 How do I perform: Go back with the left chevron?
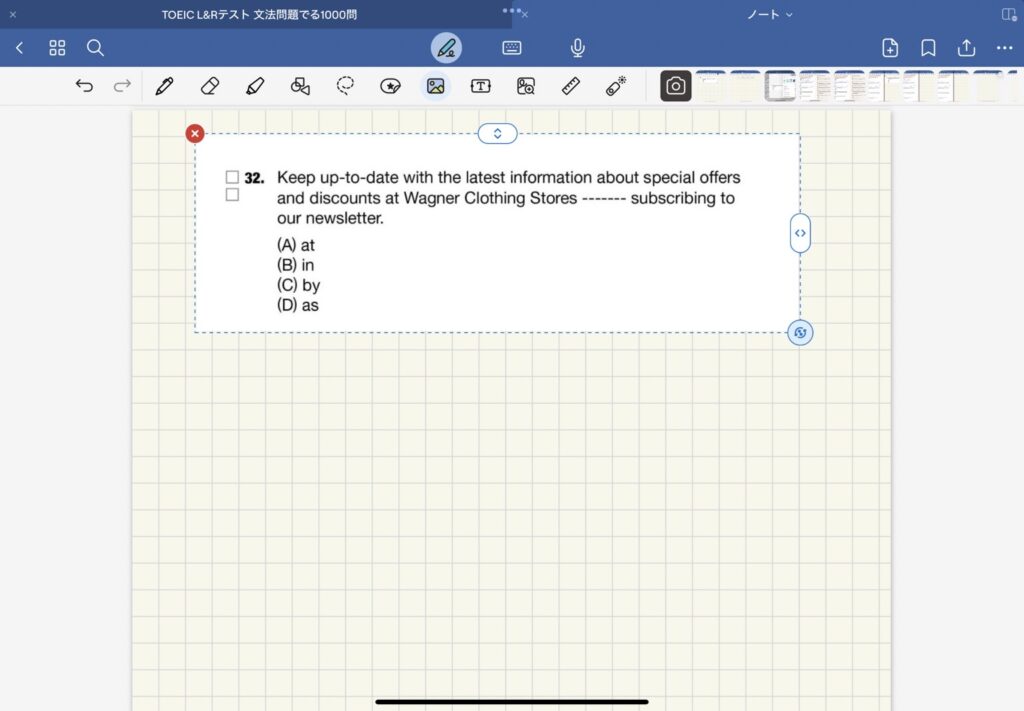coord(20,48)
